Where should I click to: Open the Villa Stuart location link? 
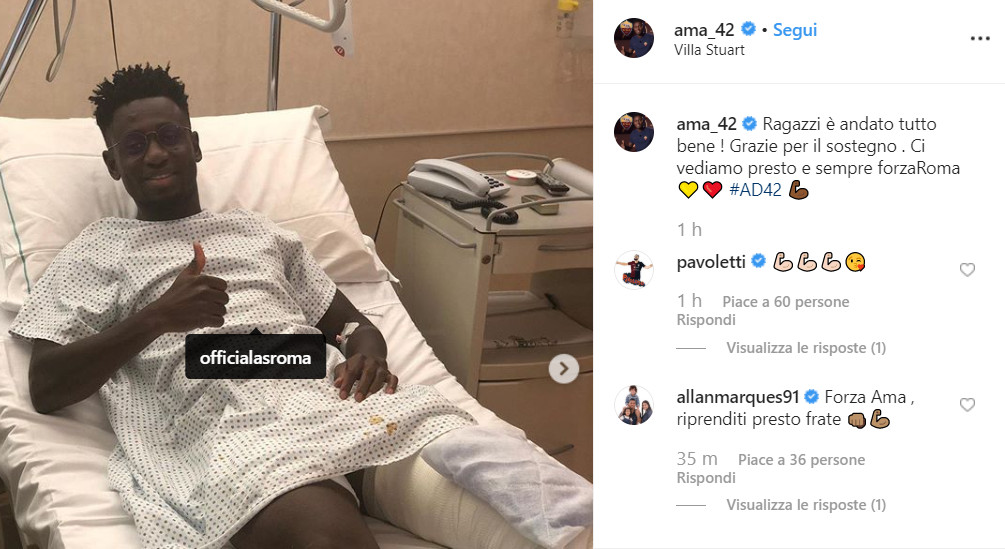click(709, 50)
